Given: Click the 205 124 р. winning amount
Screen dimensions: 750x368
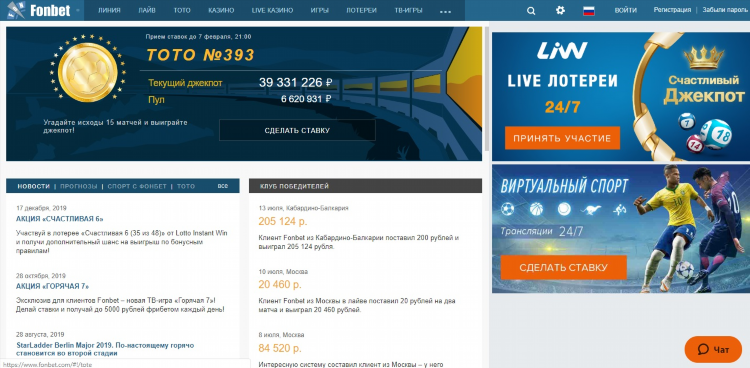Looking at the screenshot, I should click(x=283, y=222).
